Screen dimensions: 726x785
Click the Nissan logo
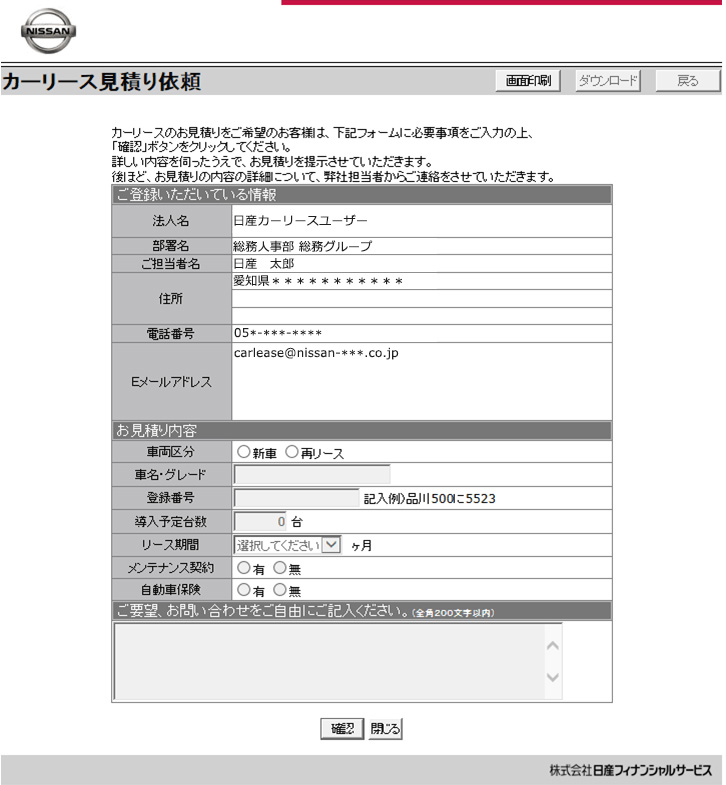point(49,31)
